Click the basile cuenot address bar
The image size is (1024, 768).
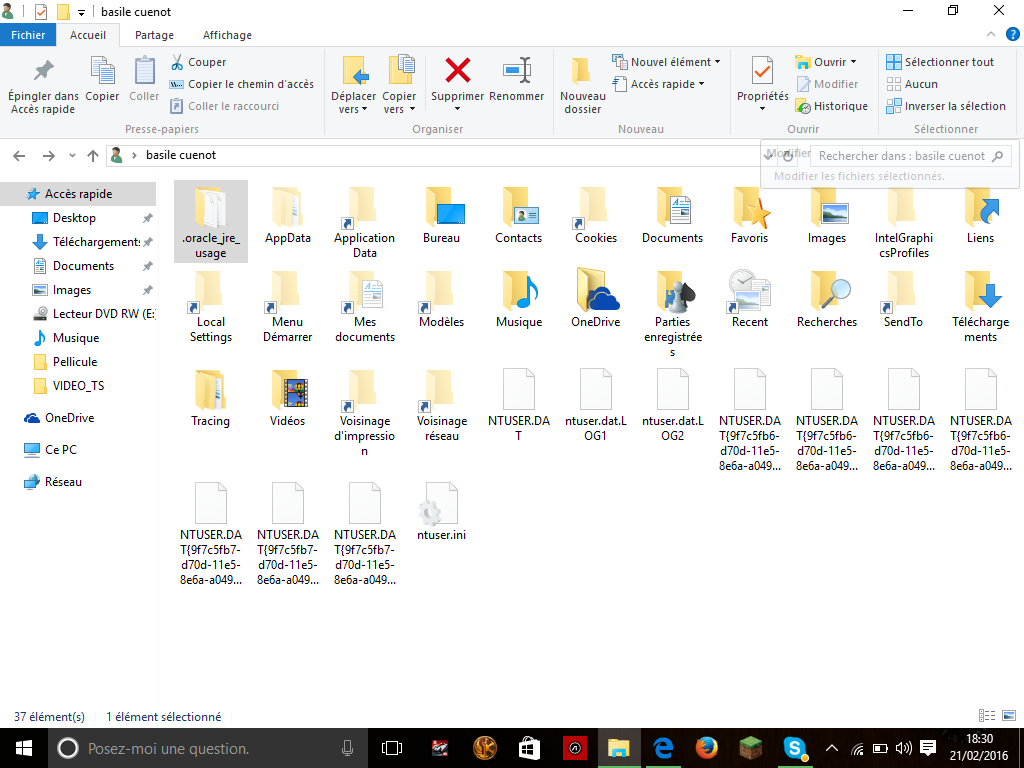click(x=434, y=155)
